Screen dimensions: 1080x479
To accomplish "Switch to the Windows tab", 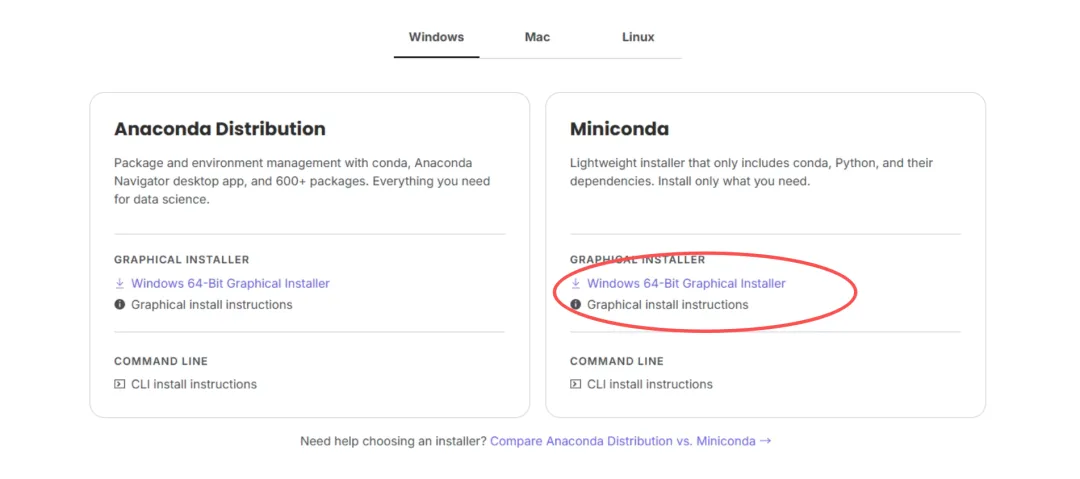I will coord(436,37).
